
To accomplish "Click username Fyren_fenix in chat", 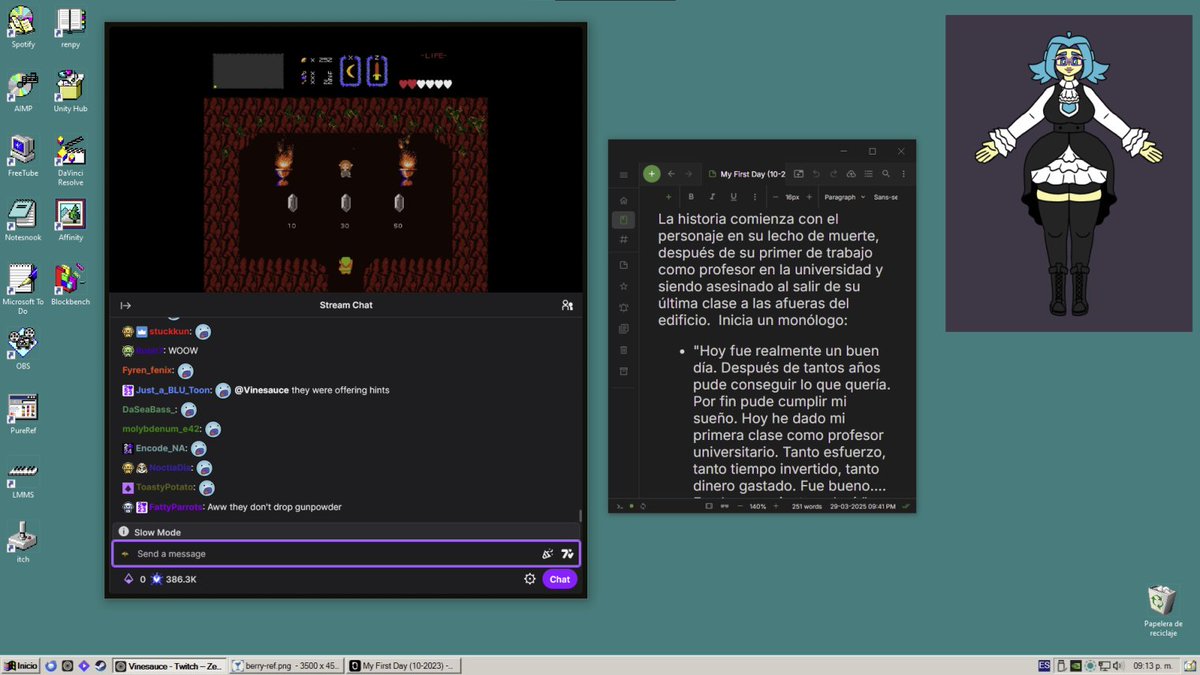I will click(148, 370).
